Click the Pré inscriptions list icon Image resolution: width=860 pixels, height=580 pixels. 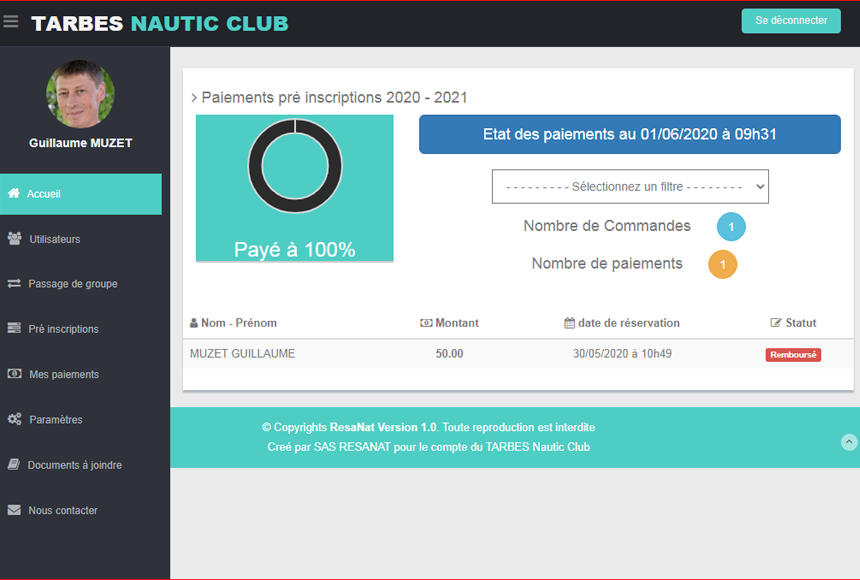click(14, 328)
